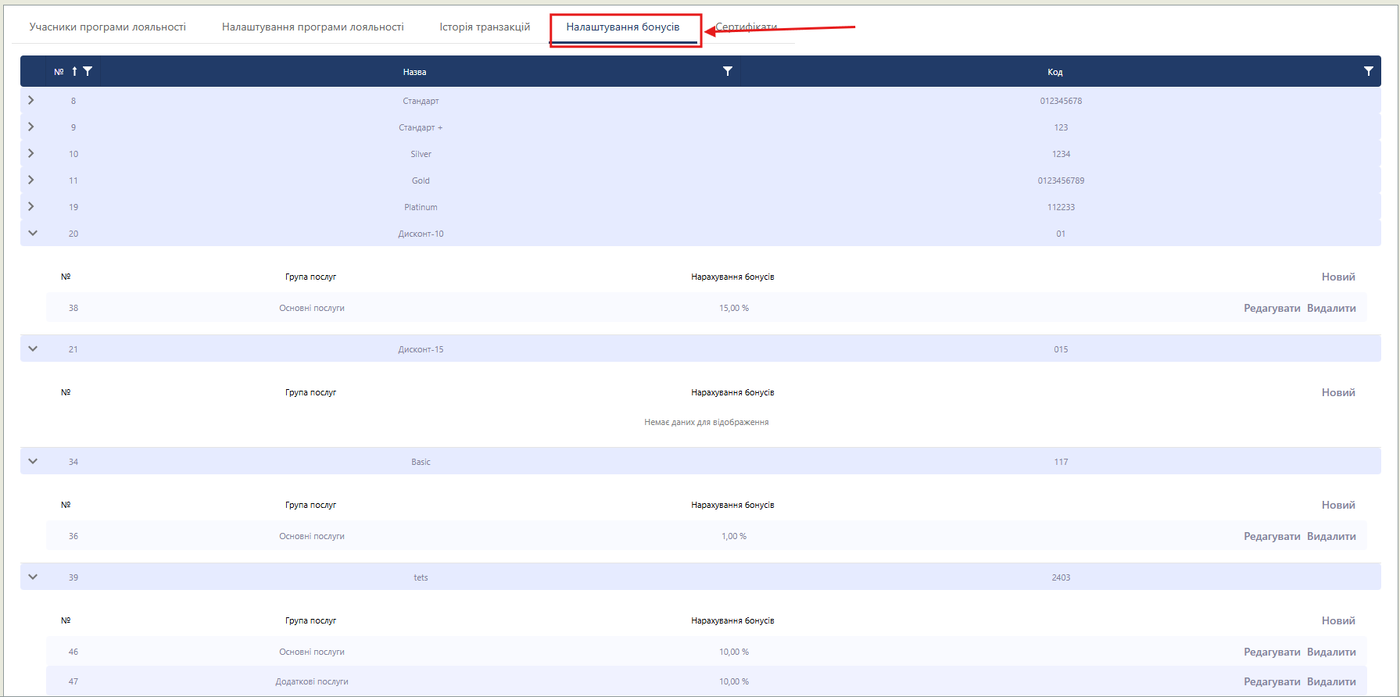Open the filter for the № column
Image resolution: width=1400 pixels, height=697 pixels.
[x=88, y=71]
